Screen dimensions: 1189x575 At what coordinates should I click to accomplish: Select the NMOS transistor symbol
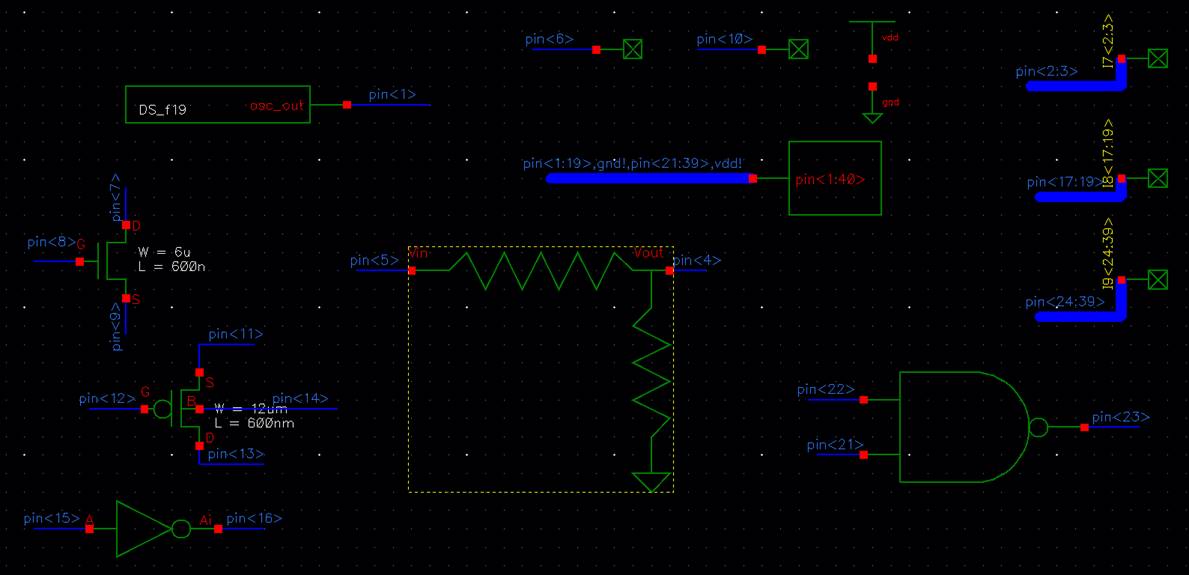pyautogui.click(x=113, y=262)
